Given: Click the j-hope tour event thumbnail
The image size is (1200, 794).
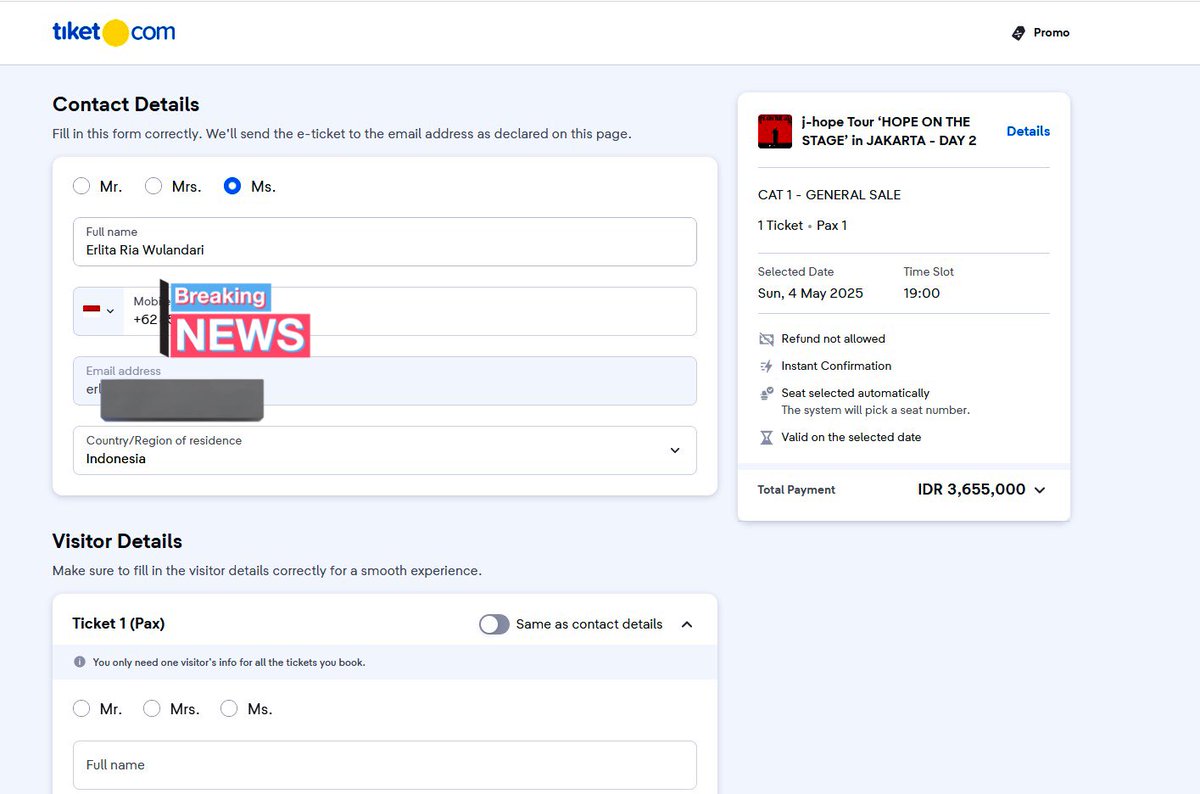Looking at the screenshot, I should tap(775, 131).
